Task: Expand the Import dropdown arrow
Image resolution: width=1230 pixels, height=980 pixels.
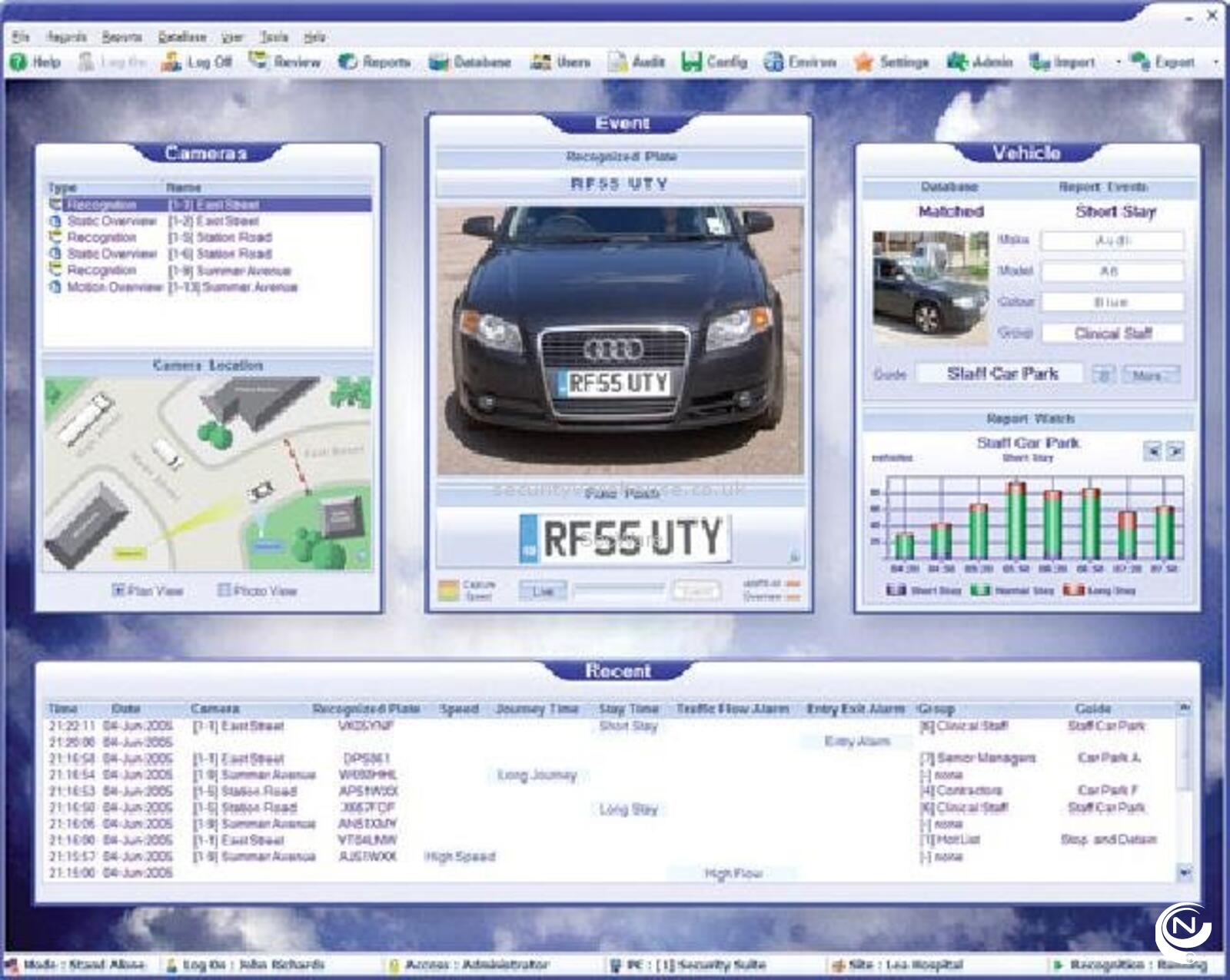Action: (x=1118, y=62)
